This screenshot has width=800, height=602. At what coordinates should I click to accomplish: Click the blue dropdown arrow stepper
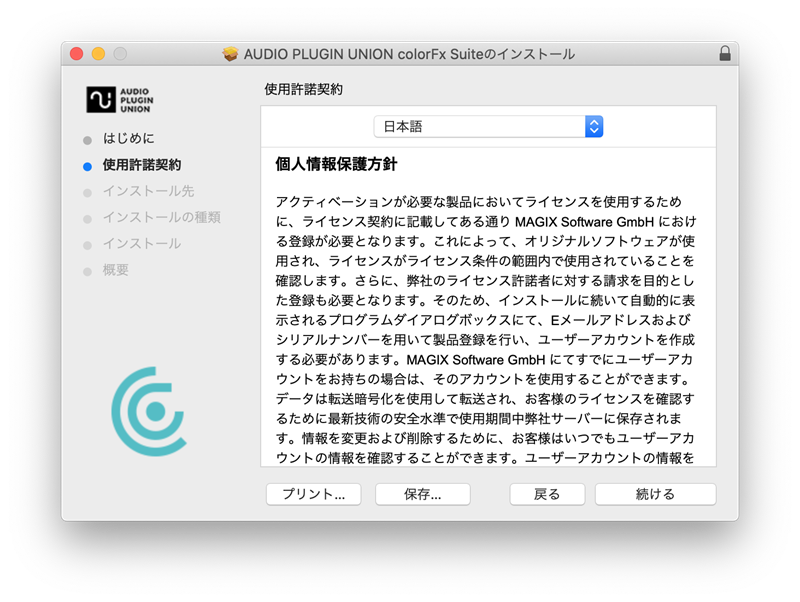click(x=594, y=127)
